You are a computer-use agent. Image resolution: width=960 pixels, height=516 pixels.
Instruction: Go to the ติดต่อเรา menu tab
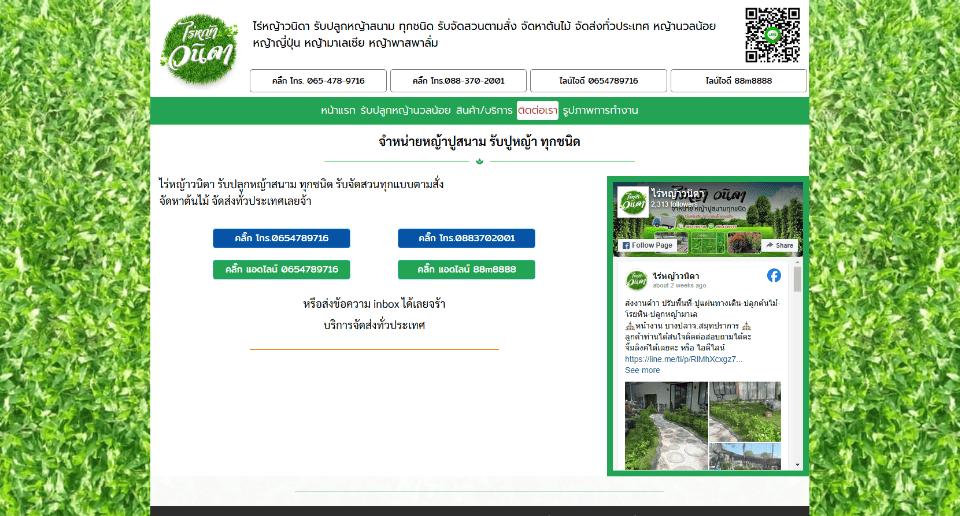[537, 110]
